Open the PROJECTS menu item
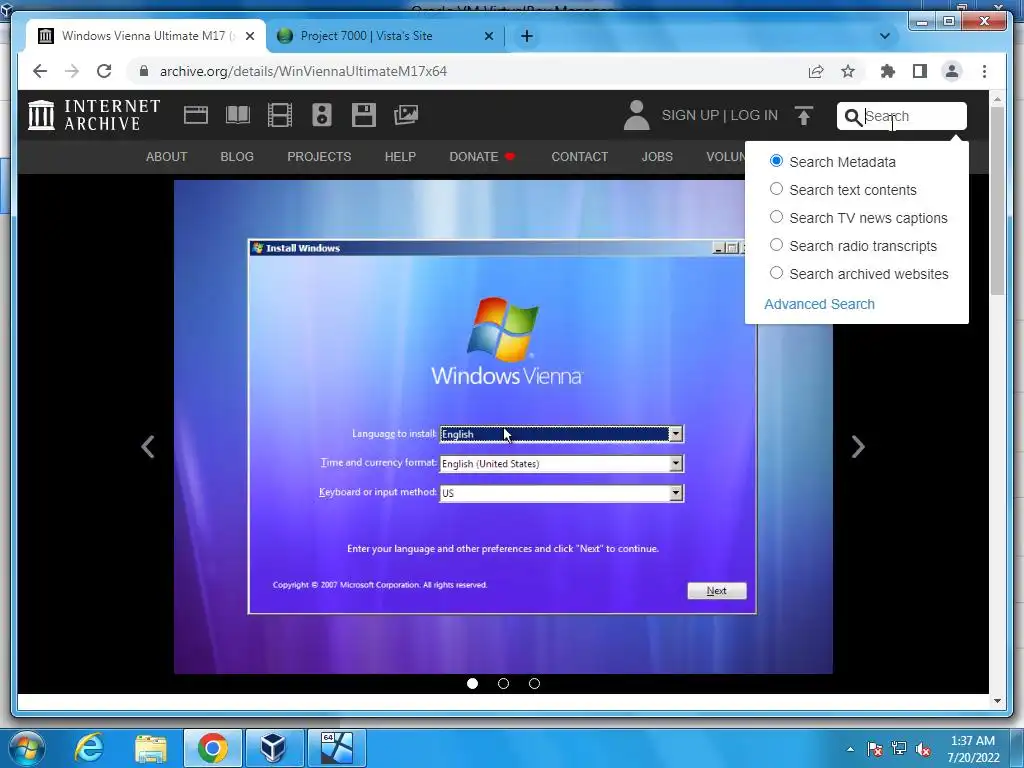Image resolution: width=1024 pixels, height=768 pixels. coord(319,157)
